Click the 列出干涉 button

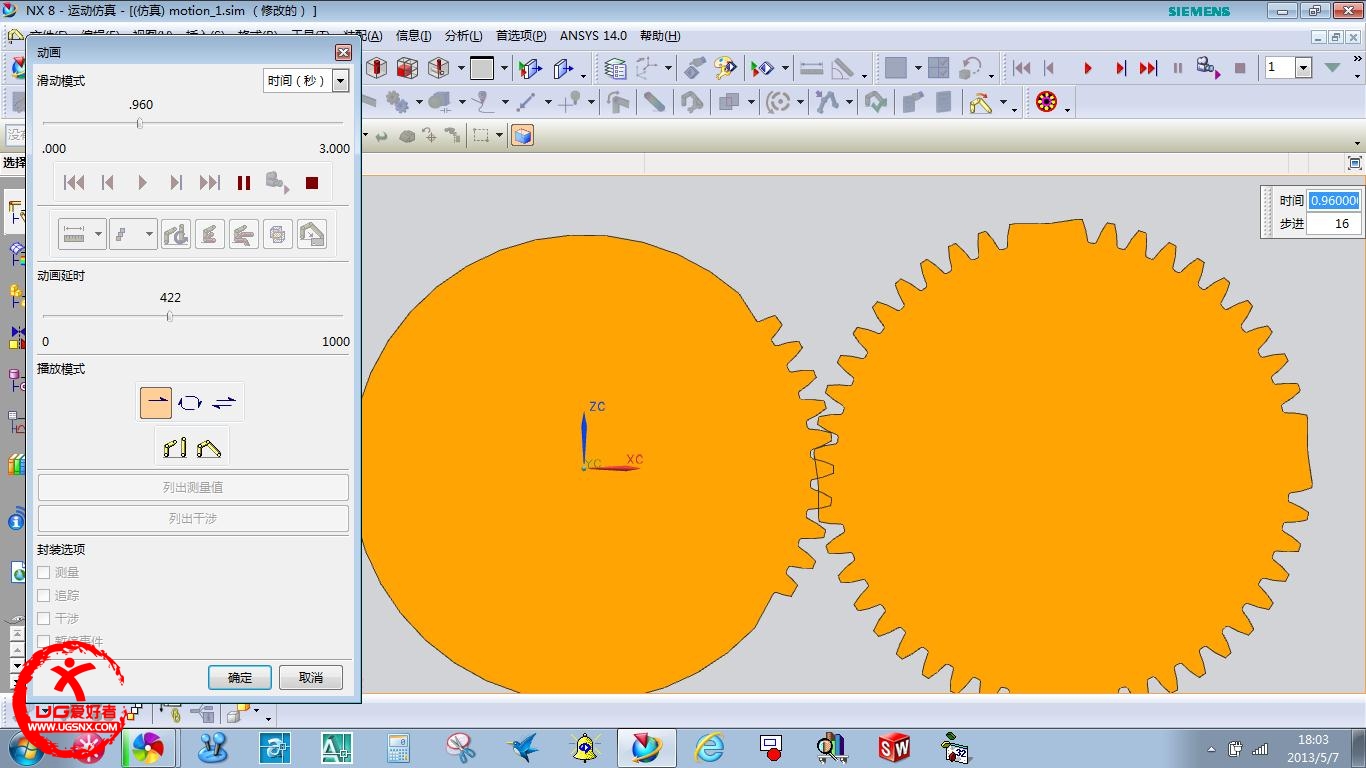(193, 519)
